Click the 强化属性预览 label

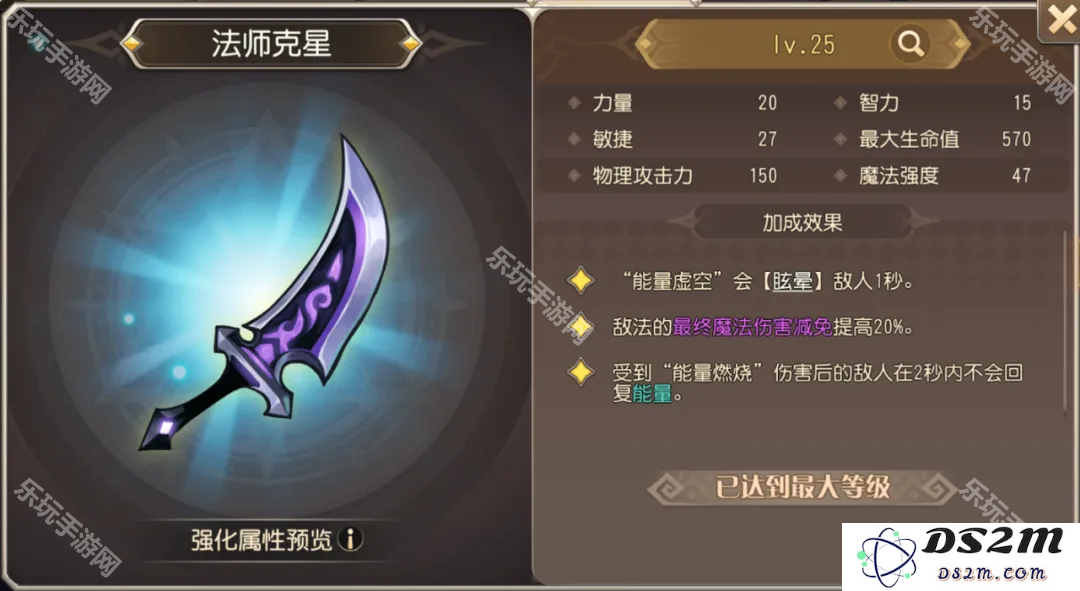[261, 539]
